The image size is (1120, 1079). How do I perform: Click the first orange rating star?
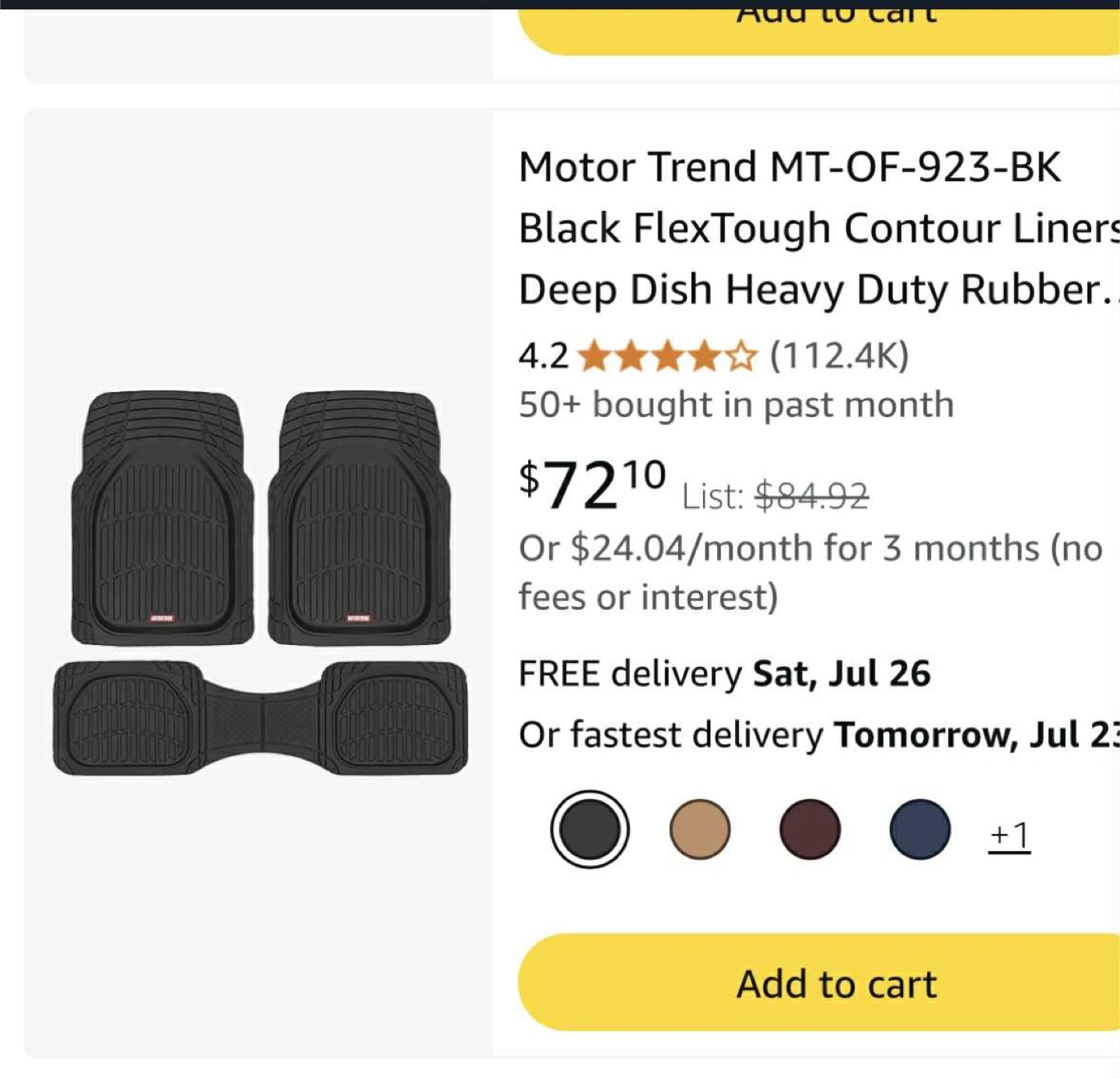click(595, 357)
